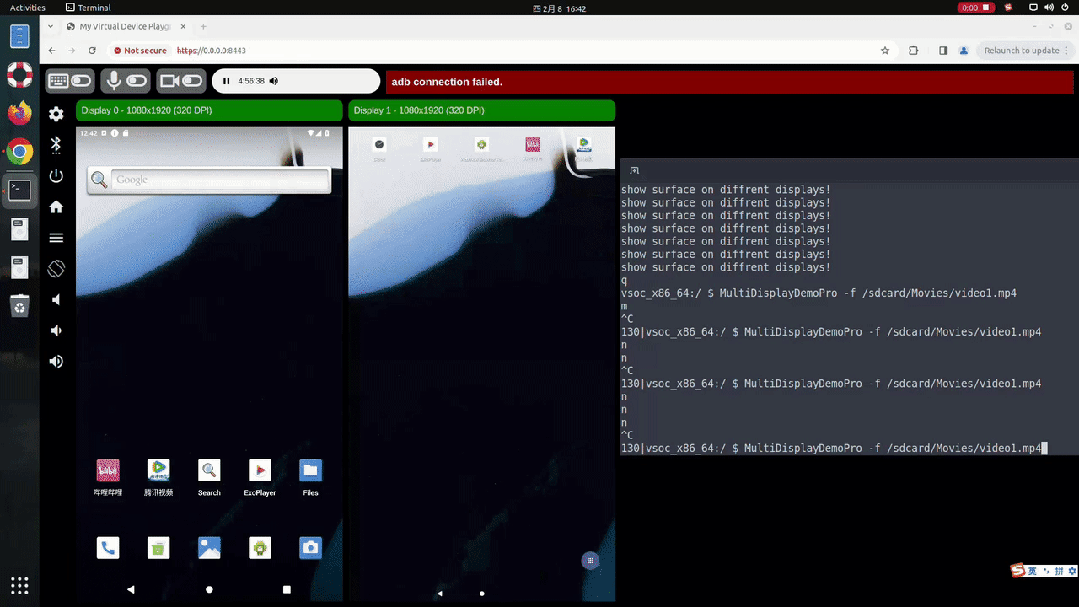Open the device settings gear icon
Viewport: 1079px width, 607px height.
(56, 114)
